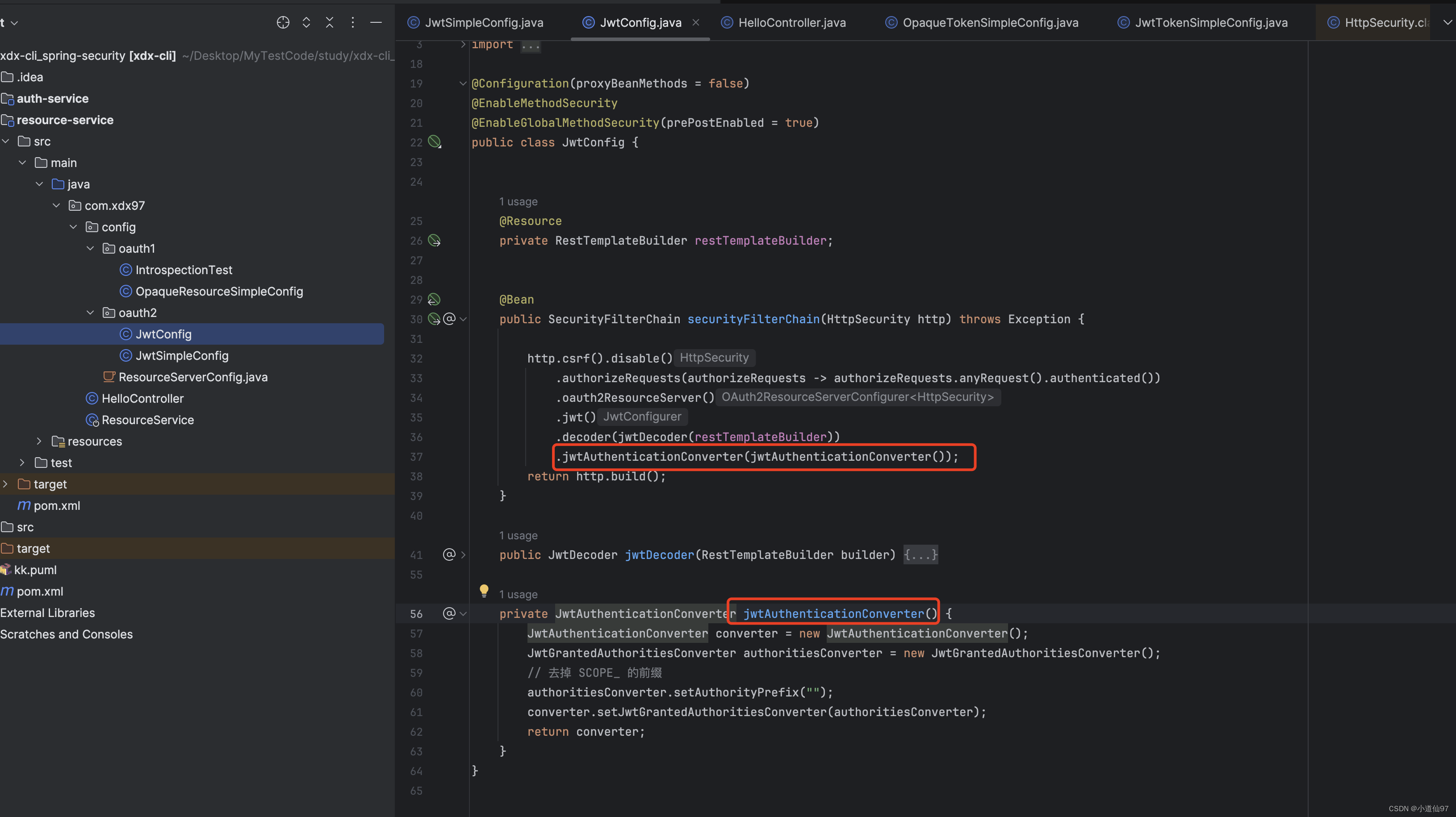1456x817 pixels.
Task: Click the bean gutter icon on line 22
Action: coord(434,142)
